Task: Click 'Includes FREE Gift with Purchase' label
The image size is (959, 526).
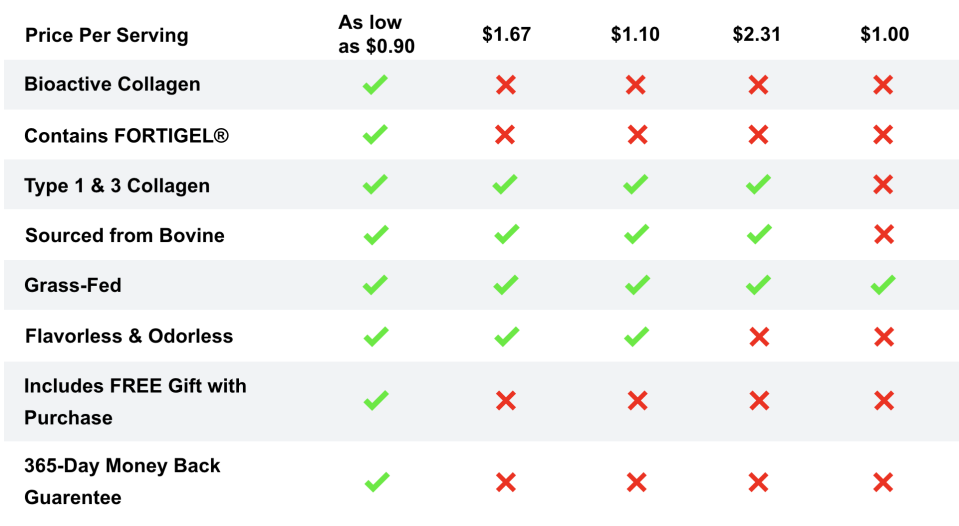Action: [135, 401]
